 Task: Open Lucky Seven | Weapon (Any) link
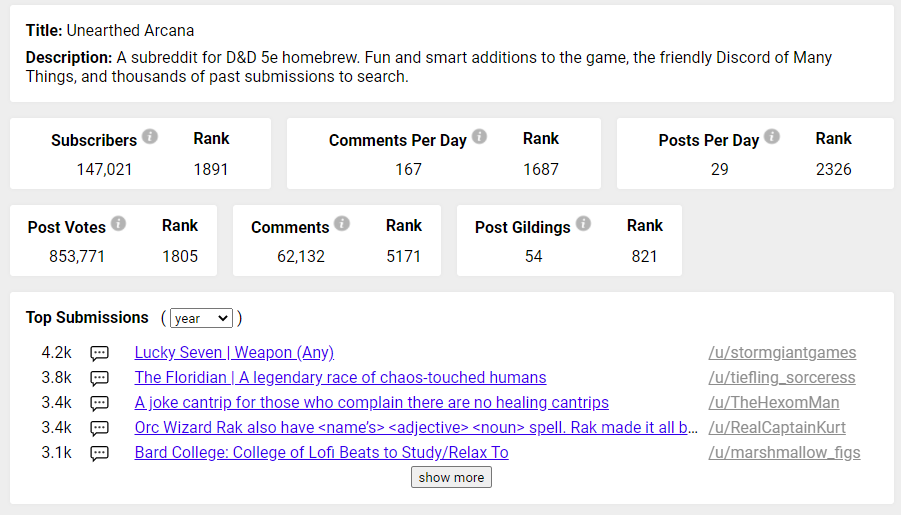point(234,352)
